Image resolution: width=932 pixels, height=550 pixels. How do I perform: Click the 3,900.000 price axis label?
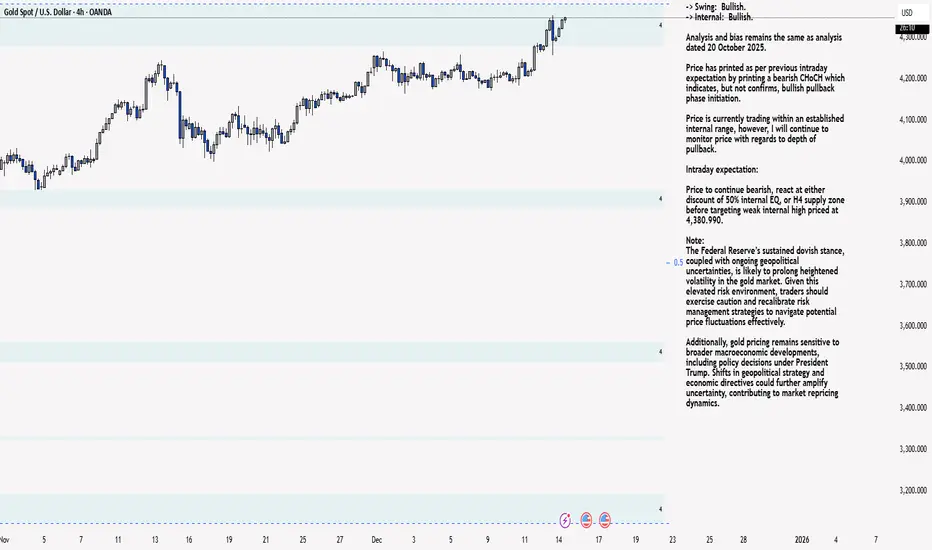(x=913, y=202)
